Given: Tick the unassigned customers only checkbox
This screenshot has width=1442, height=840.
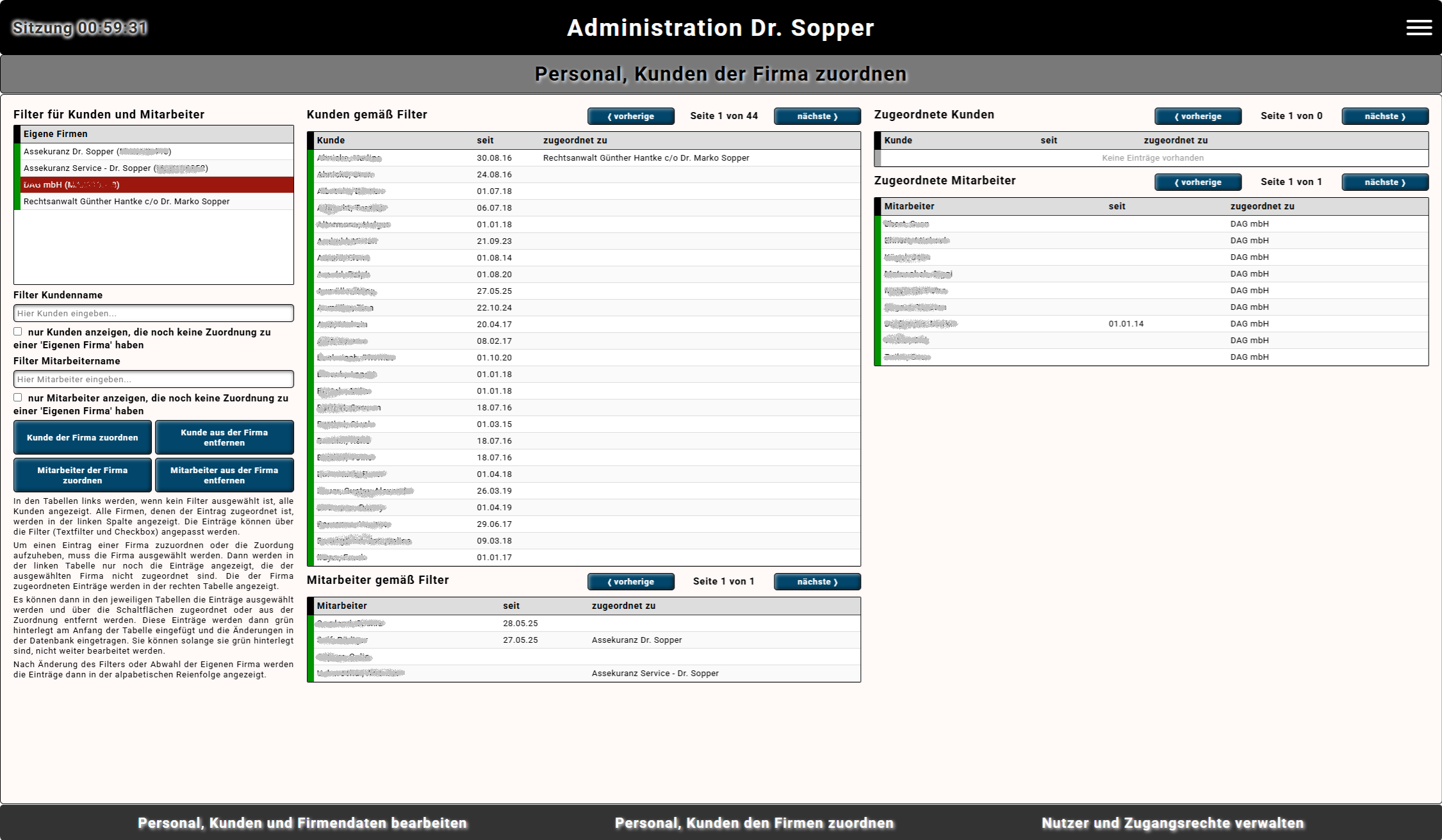Looking at the screenshot, I should point(18,332).
